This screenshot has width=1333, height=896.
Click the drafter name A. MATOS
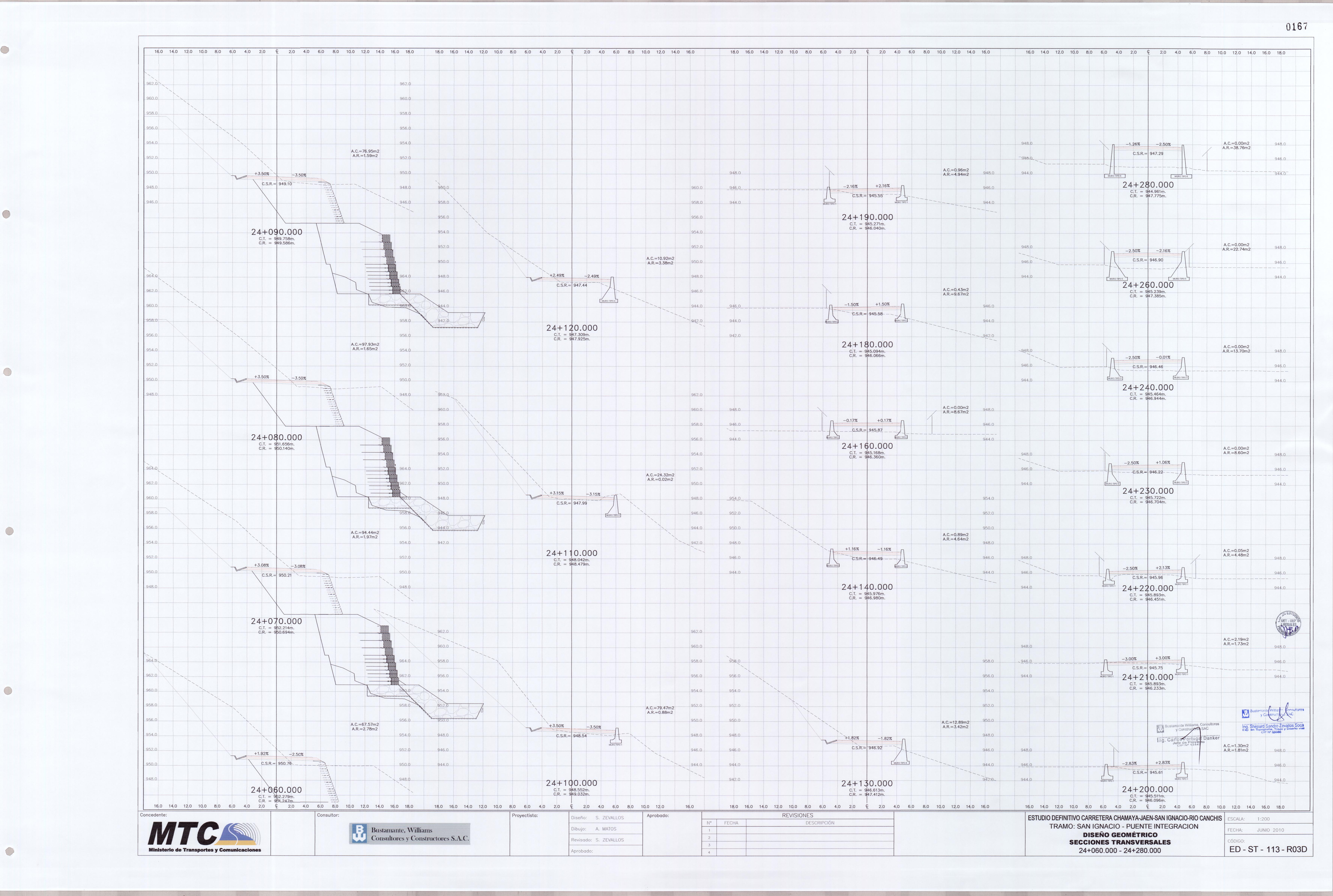tap(606, 829)
